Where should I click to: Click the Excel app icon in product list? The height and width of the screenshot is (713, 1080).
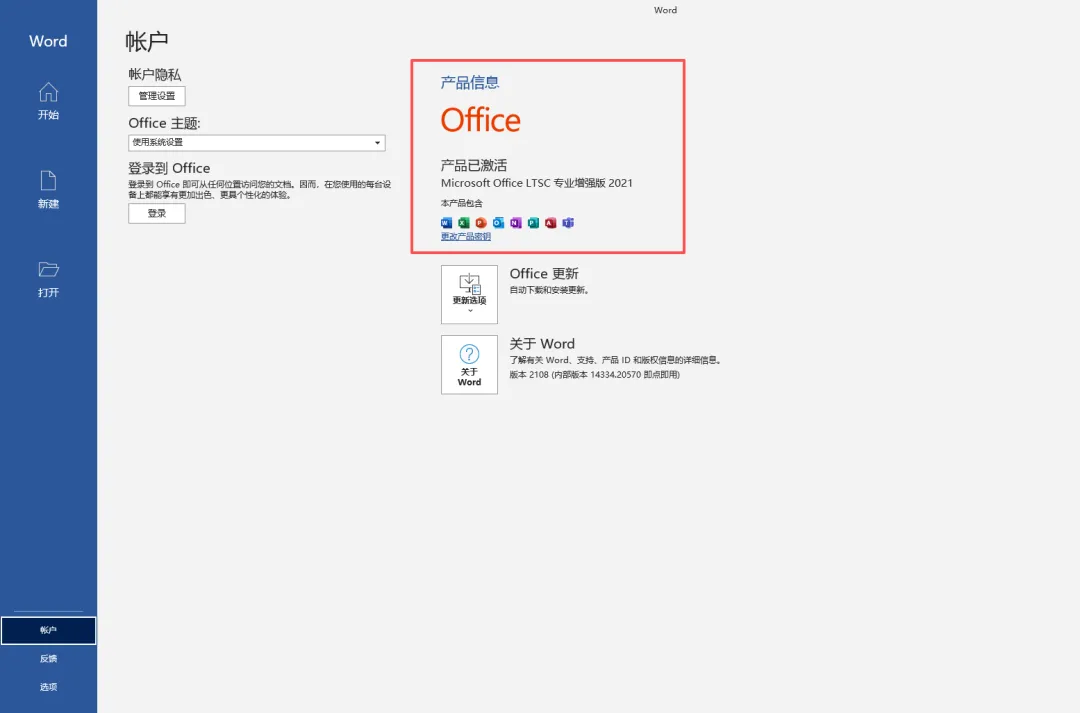[464, 223]
